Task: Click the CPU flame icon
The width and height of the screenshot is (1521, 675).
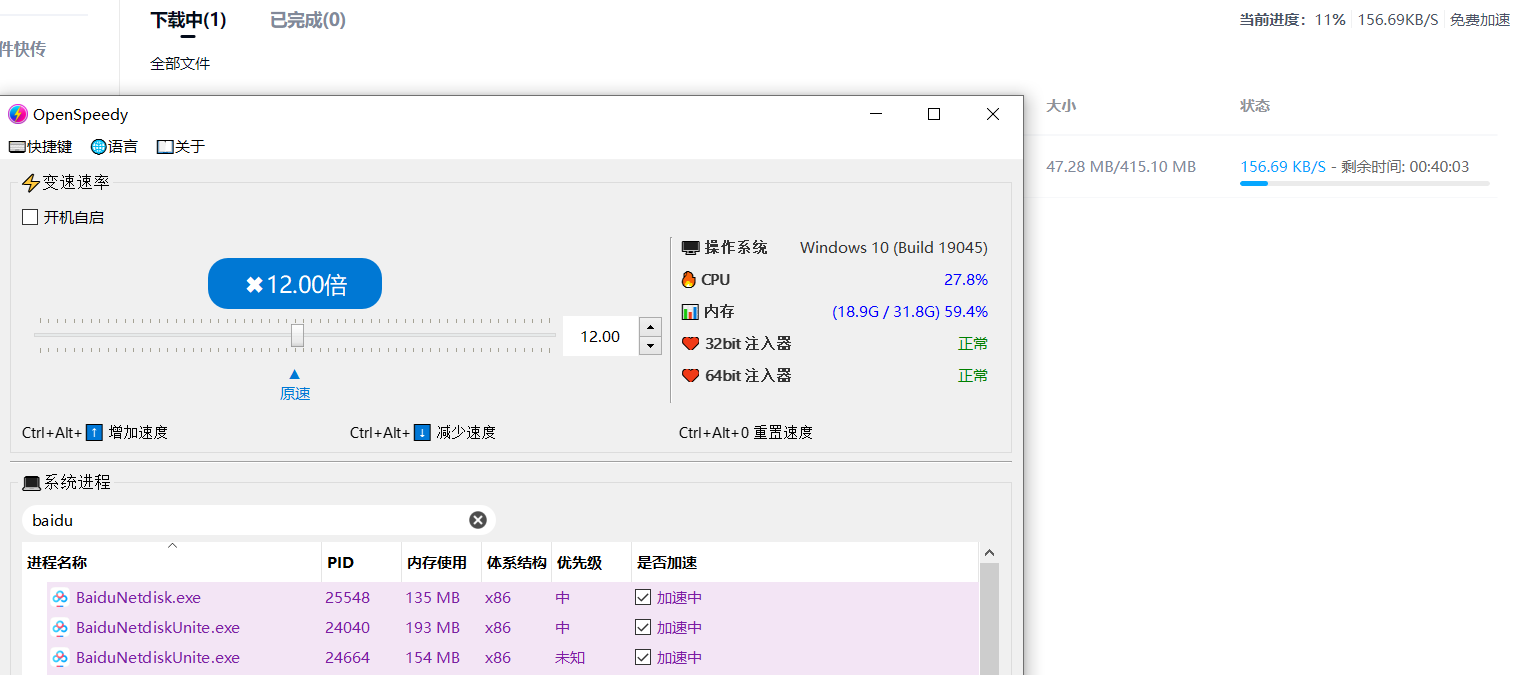Action: click(x=689, y=280)
